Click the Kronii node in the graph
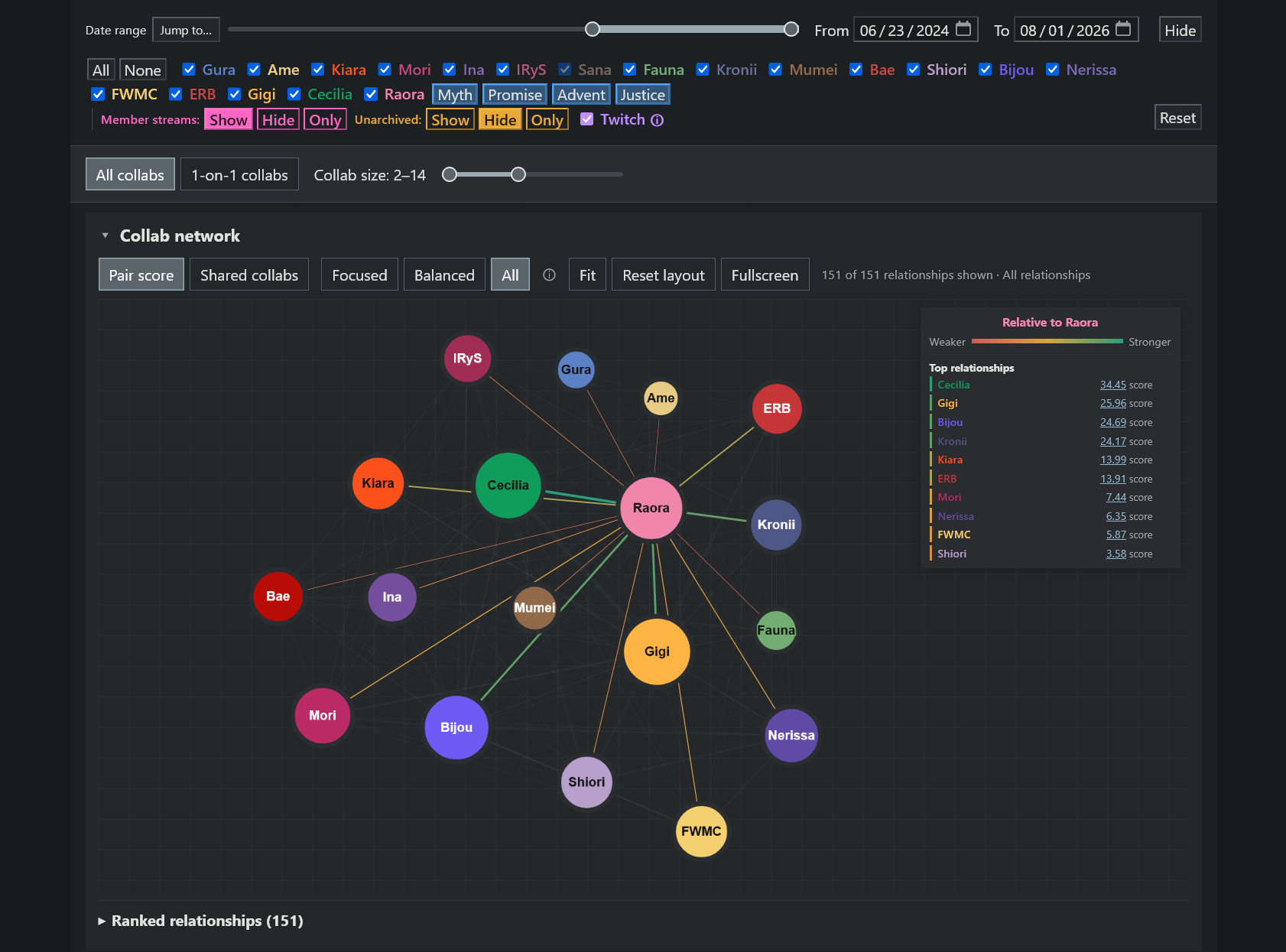 776,525
